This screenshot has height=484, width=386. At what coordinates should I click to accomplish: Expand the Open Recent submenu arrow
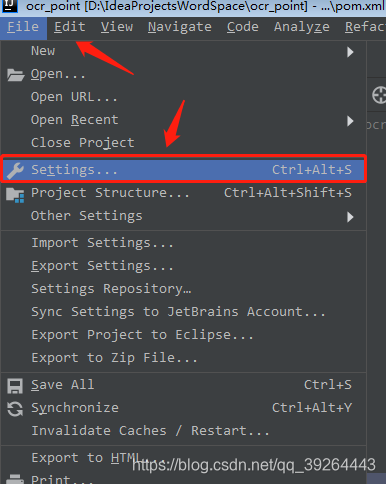(350, 121)
